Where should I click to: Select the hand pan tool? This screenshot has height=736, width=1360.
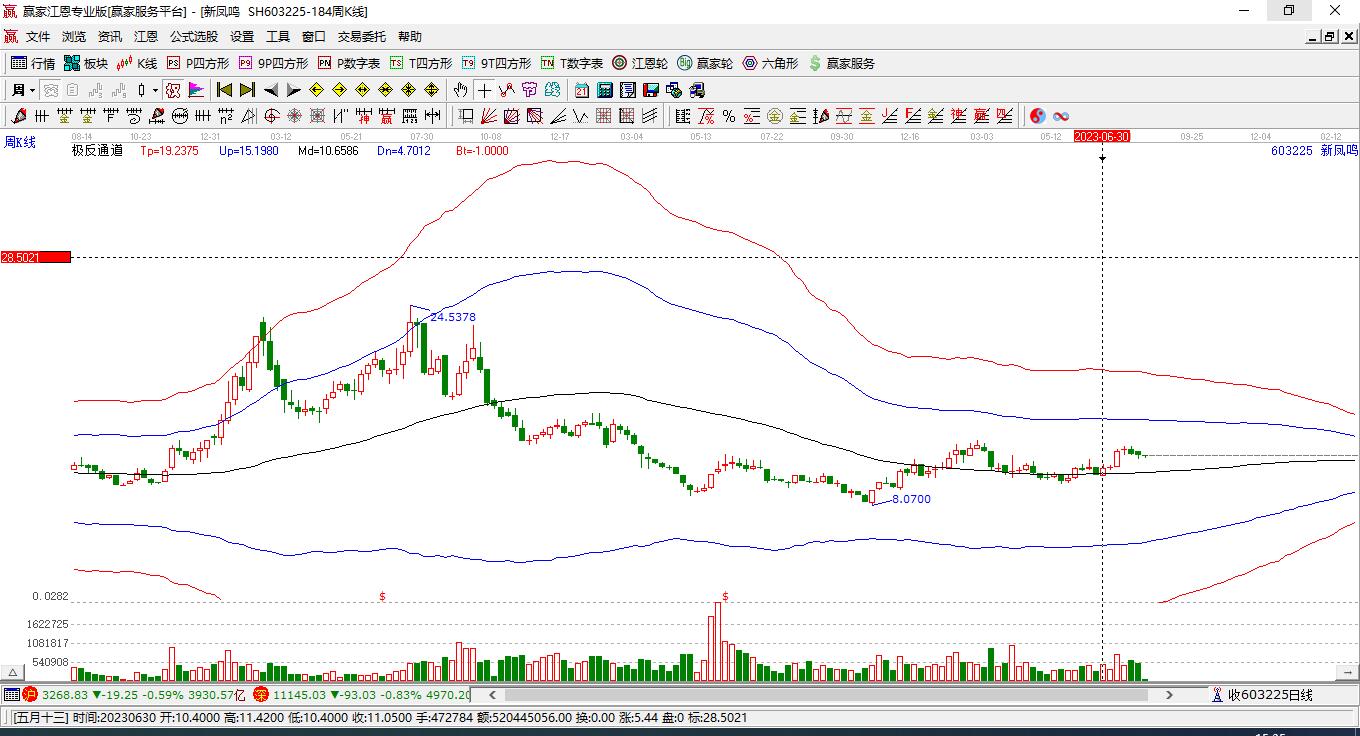tap(461, 90)
